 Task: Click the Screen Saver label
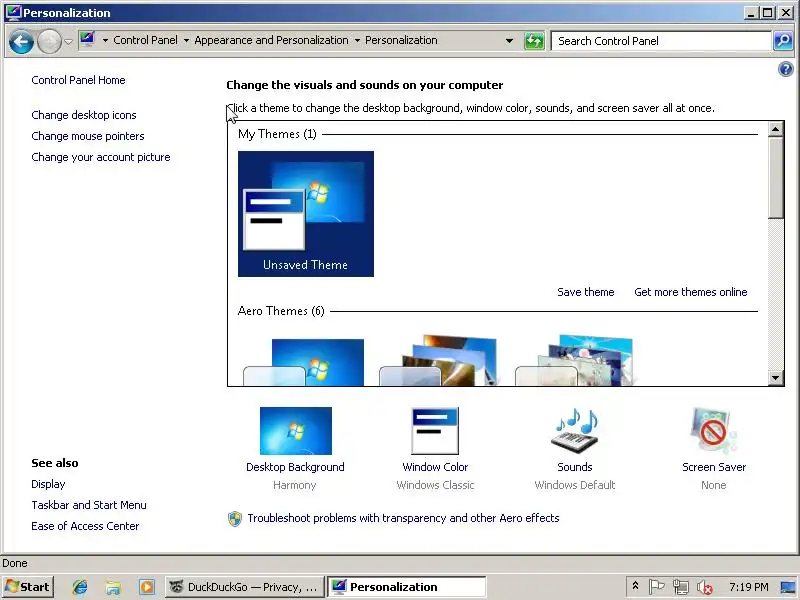[x=714, y=467]
